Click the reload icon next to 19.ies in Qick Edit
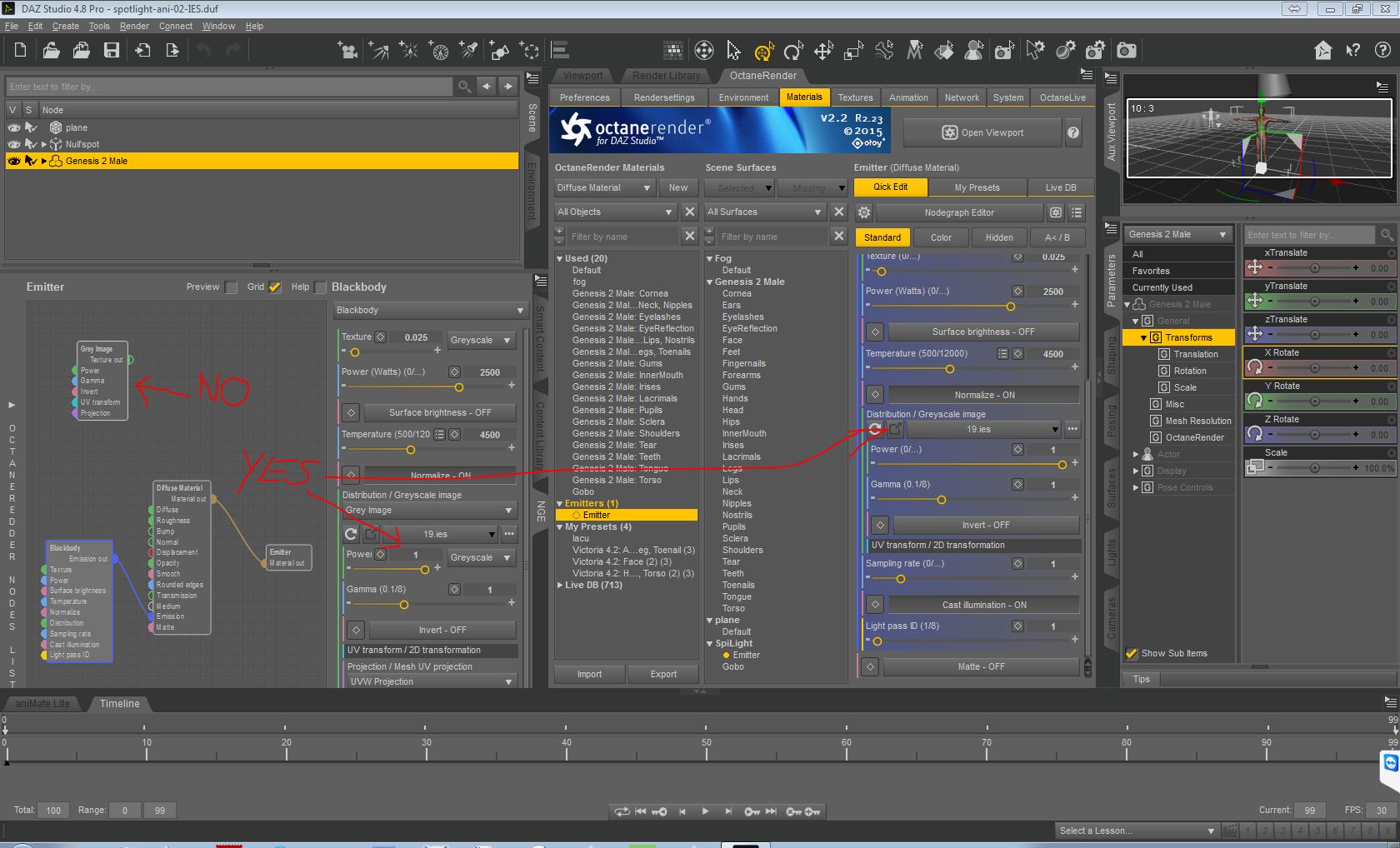Screen dimensions: 1400x848 click(x=875, y=429)
